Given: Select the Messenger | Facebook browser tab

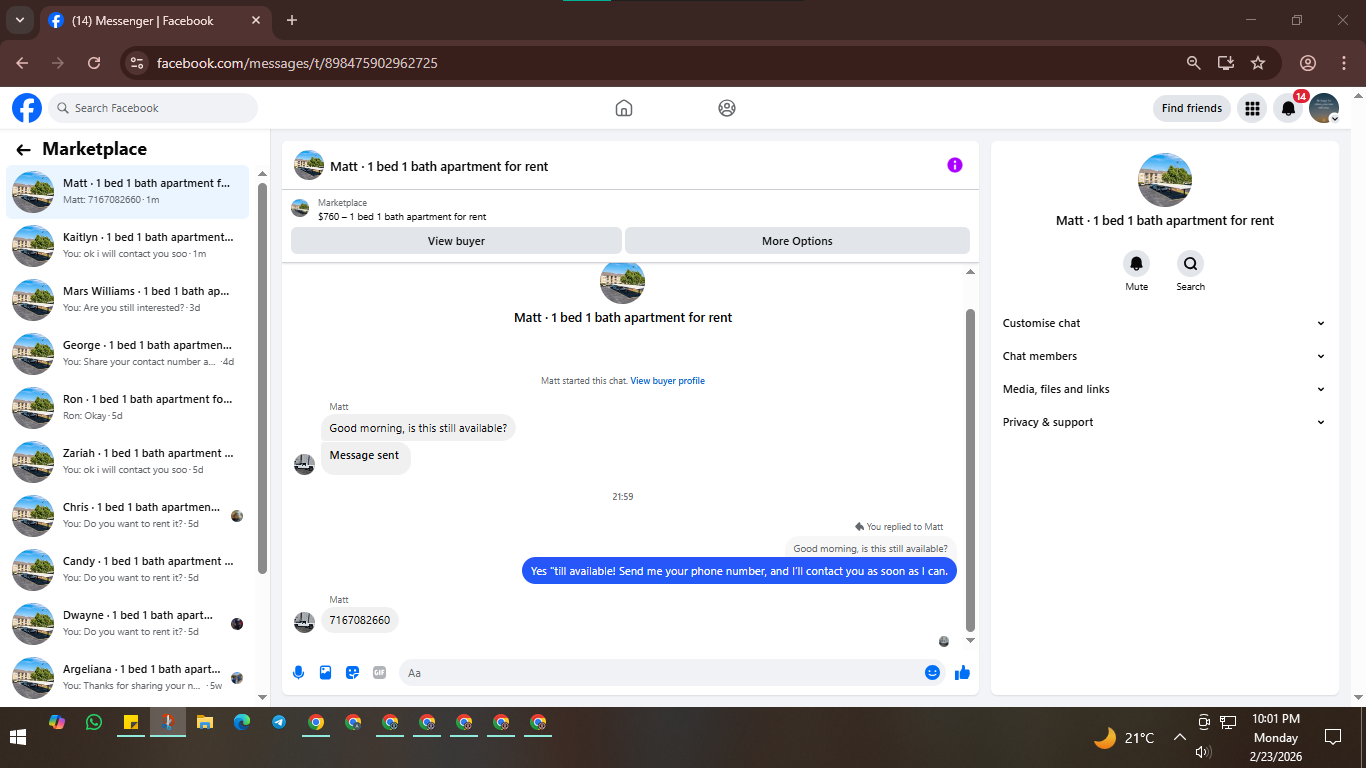Looking at the screenshot, I should click(x=155, y=20).
